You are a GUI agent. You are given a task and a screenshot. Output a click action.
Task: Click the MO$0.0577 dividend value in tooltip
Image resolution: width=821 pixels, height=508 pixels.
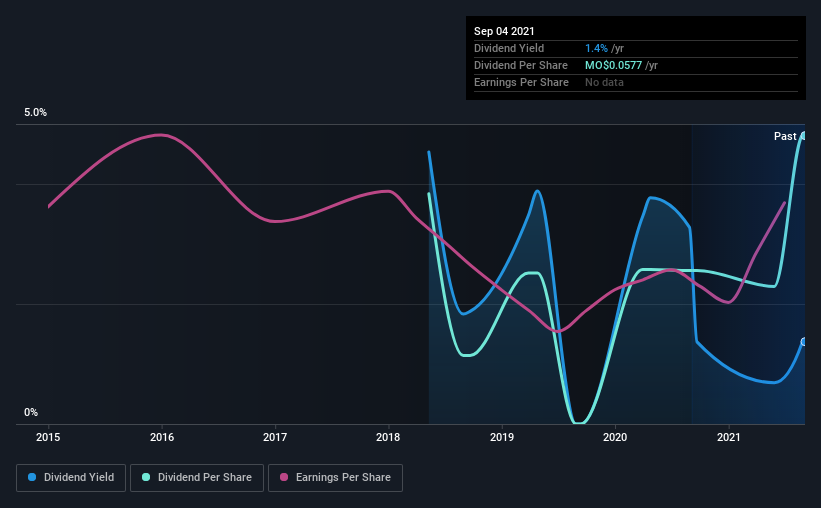pyautogui.click(x=613, y=65)
